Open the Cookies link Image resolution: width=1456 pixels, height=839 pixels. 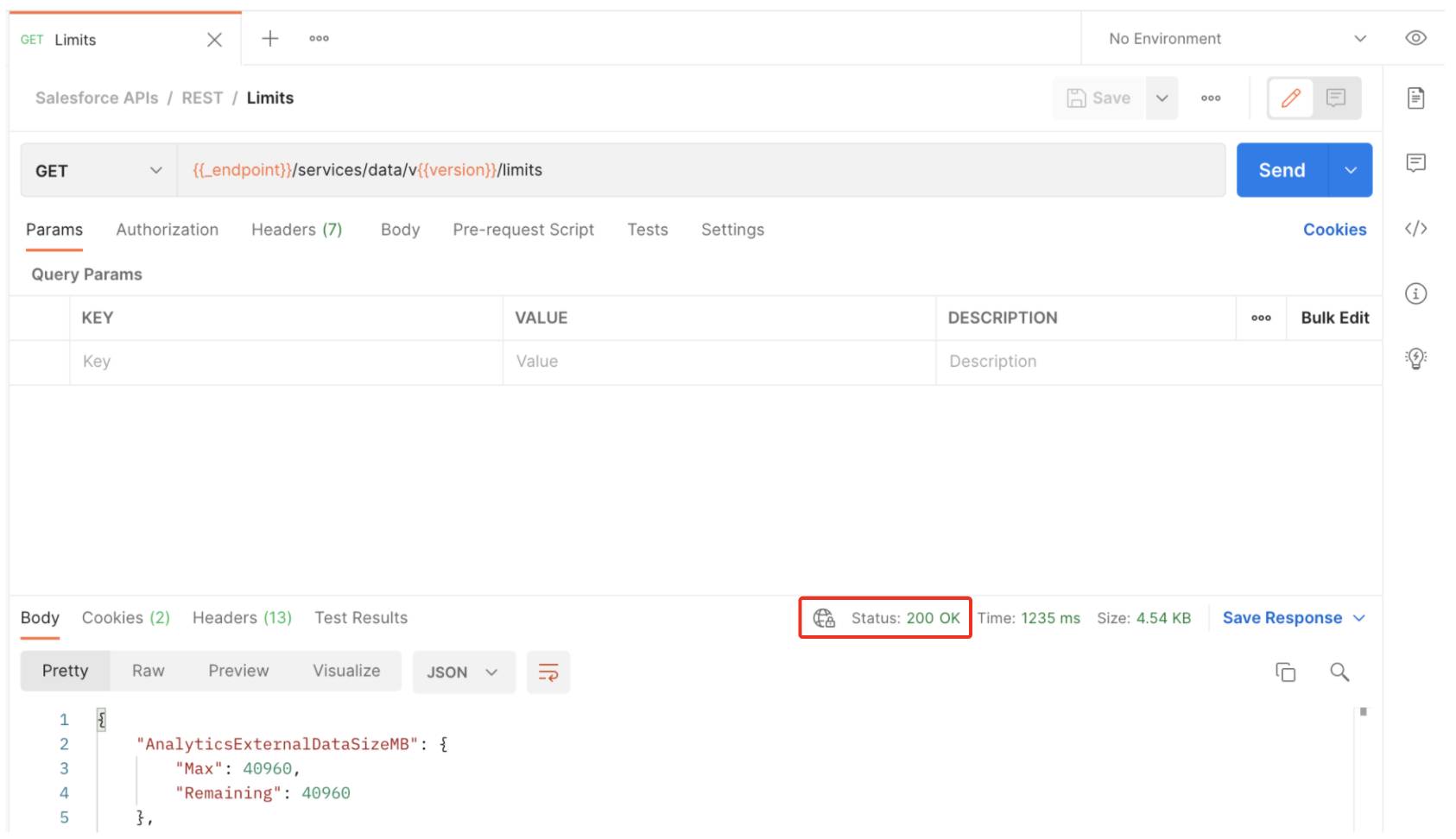[x=1334, y=230]
